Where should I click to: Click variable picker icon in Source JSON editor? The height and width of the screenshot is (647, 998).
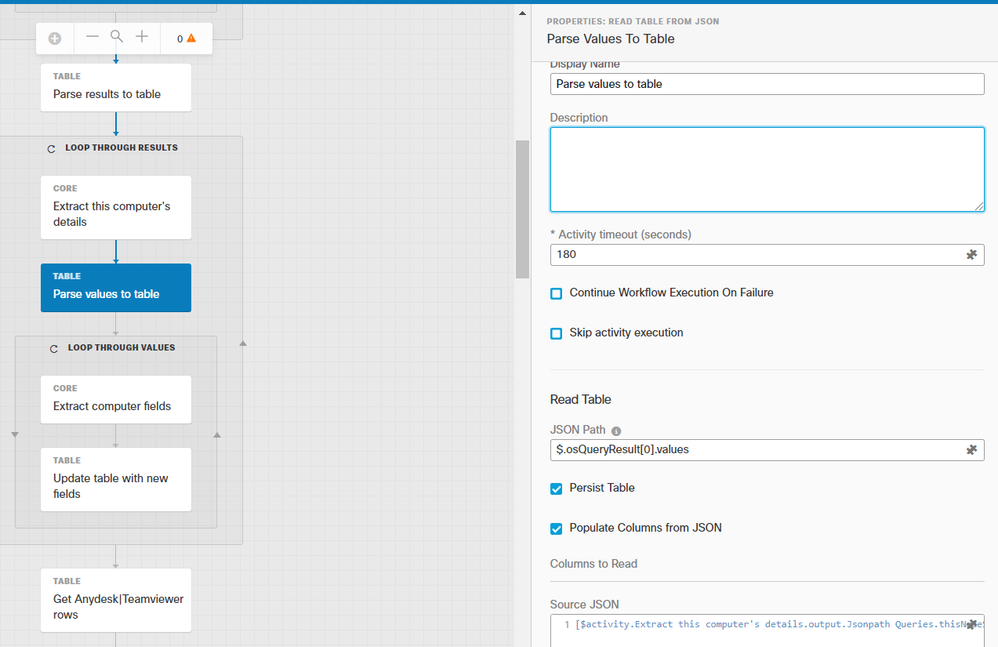point(971,625)
